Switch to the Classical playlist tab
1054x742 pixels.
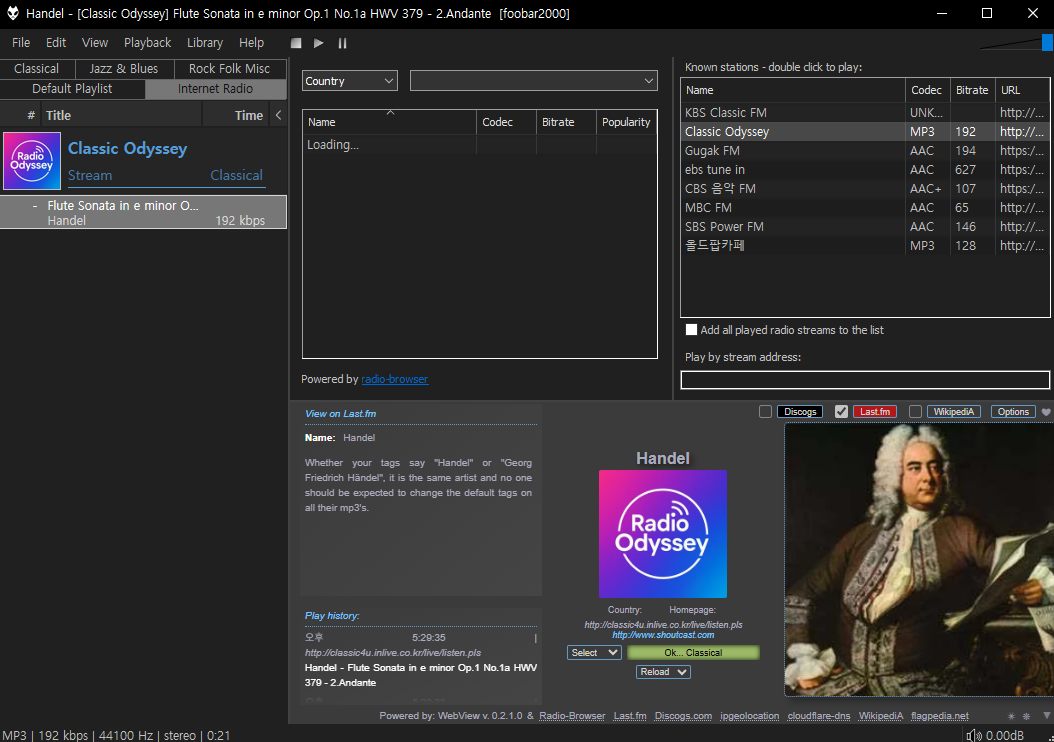[36, 69]
